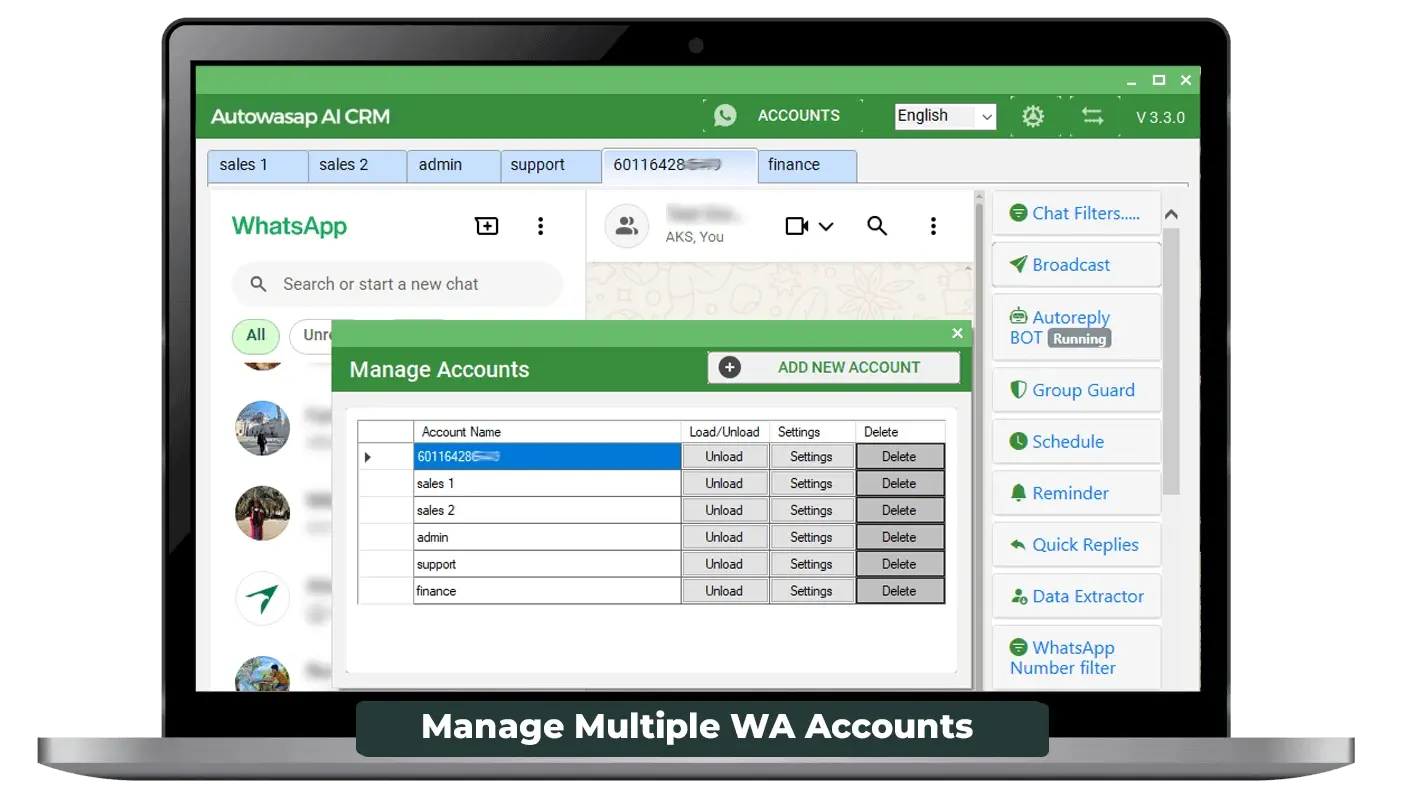The image size is (1406, 799).
Task: Open the settings gear in the title bar
Action: coord(1033,115)
